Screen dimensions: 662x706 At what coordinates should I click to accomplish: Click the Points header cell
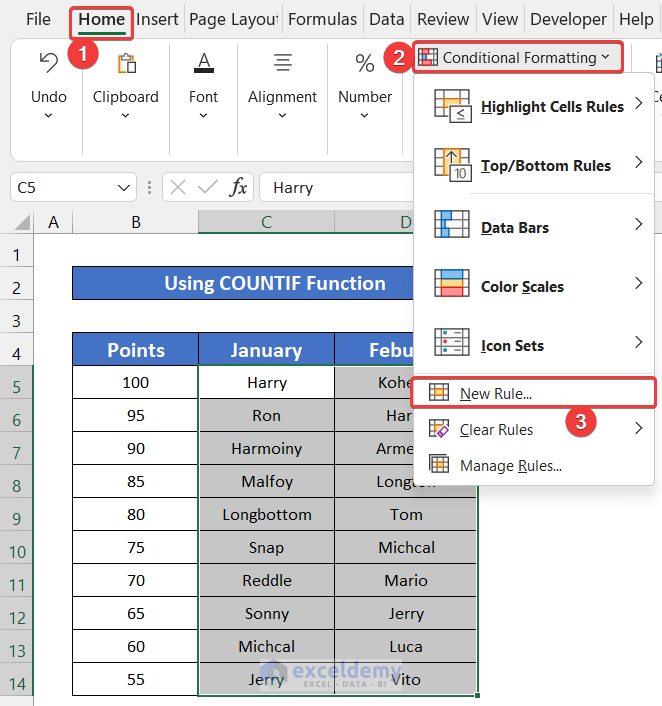136,350
